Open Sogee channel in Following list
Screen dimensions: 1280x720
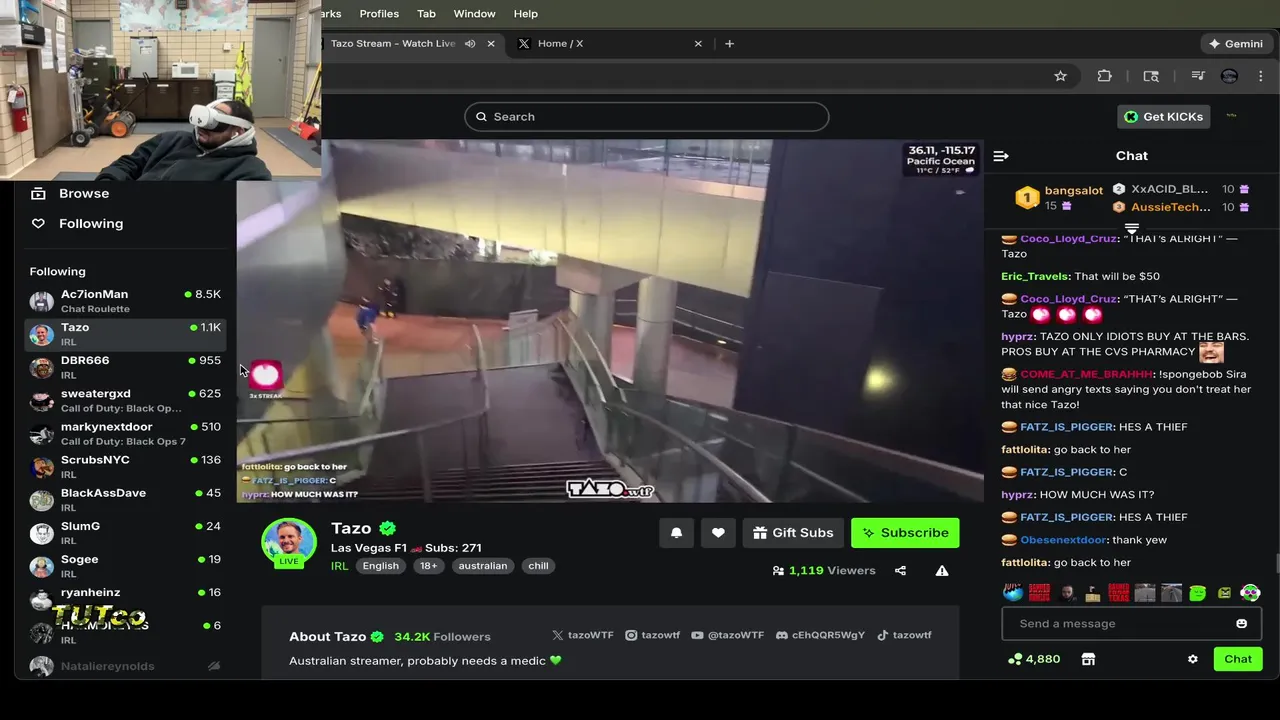125,565
